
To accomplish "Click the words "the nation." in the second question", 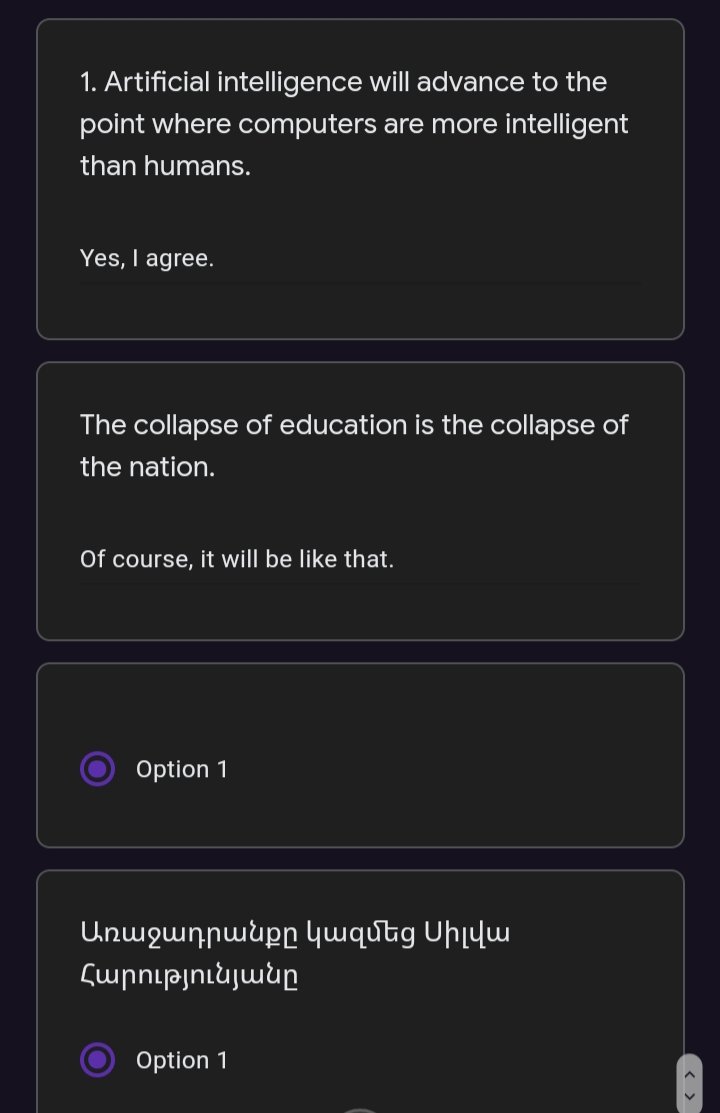I will pos(147,467).
